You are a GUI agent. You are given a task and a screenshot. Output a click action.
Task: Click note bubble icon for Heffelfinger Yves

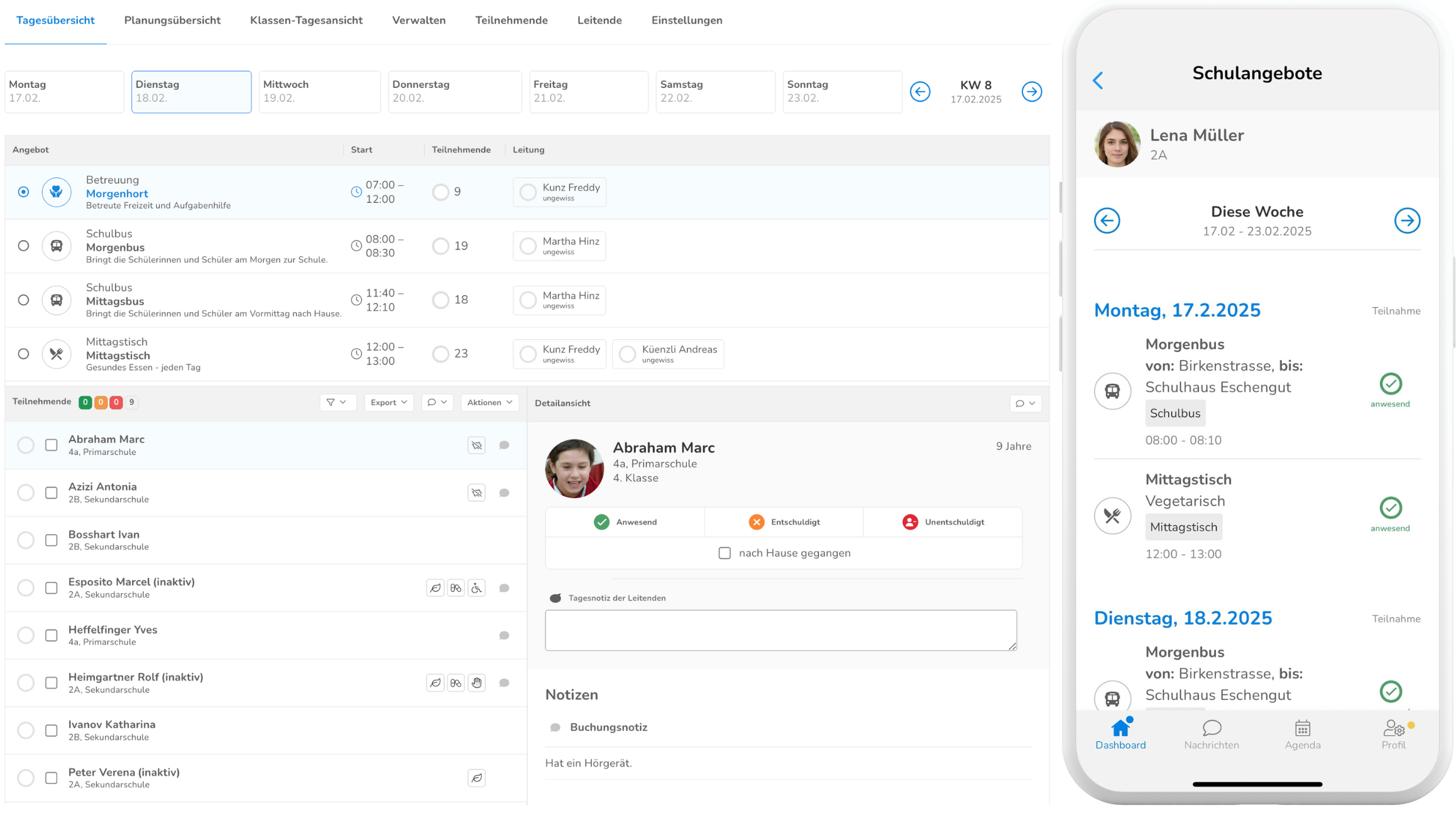coord(504,636)
